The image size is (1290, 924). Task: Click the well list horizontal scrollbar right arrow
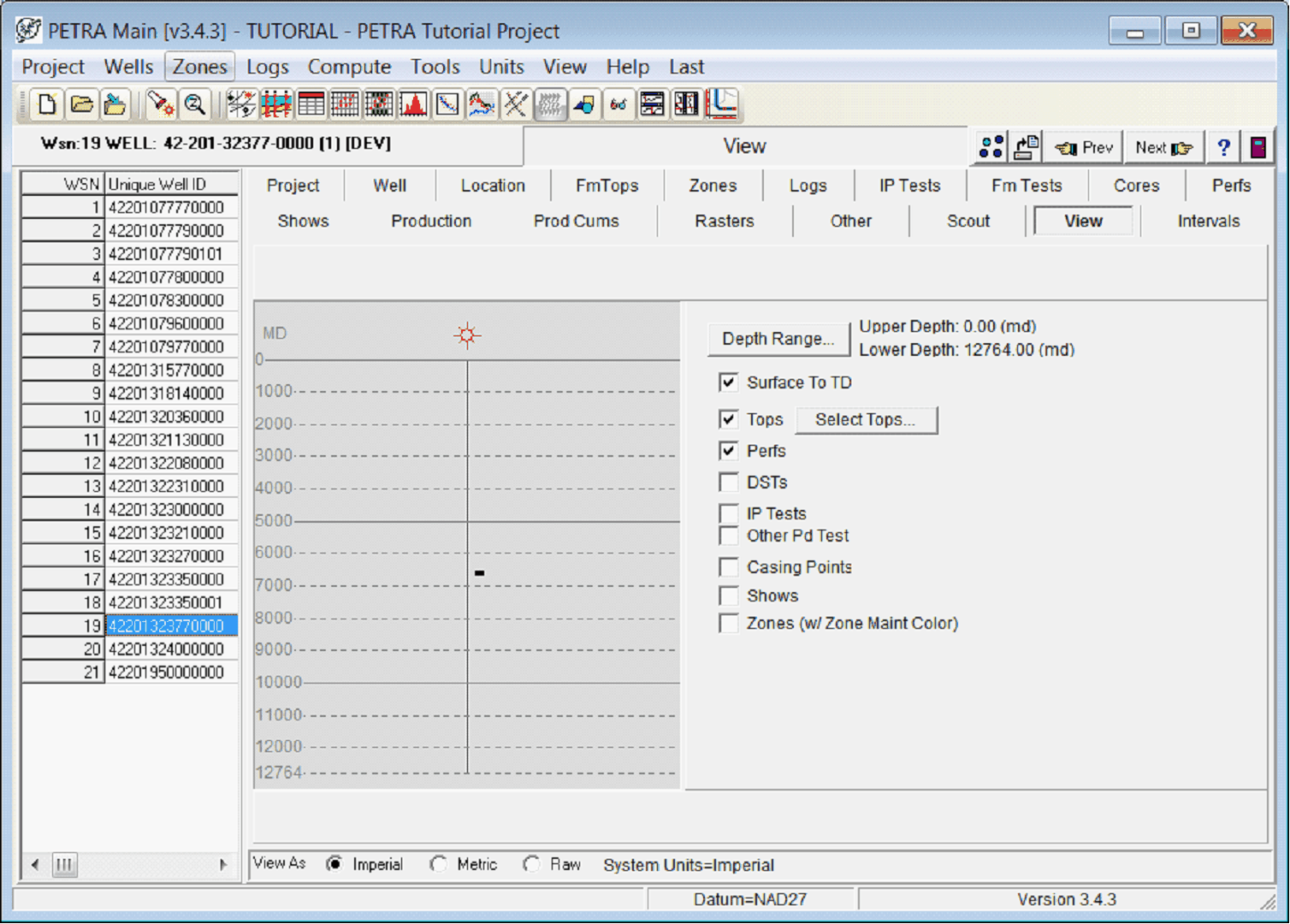pos(223,864)
